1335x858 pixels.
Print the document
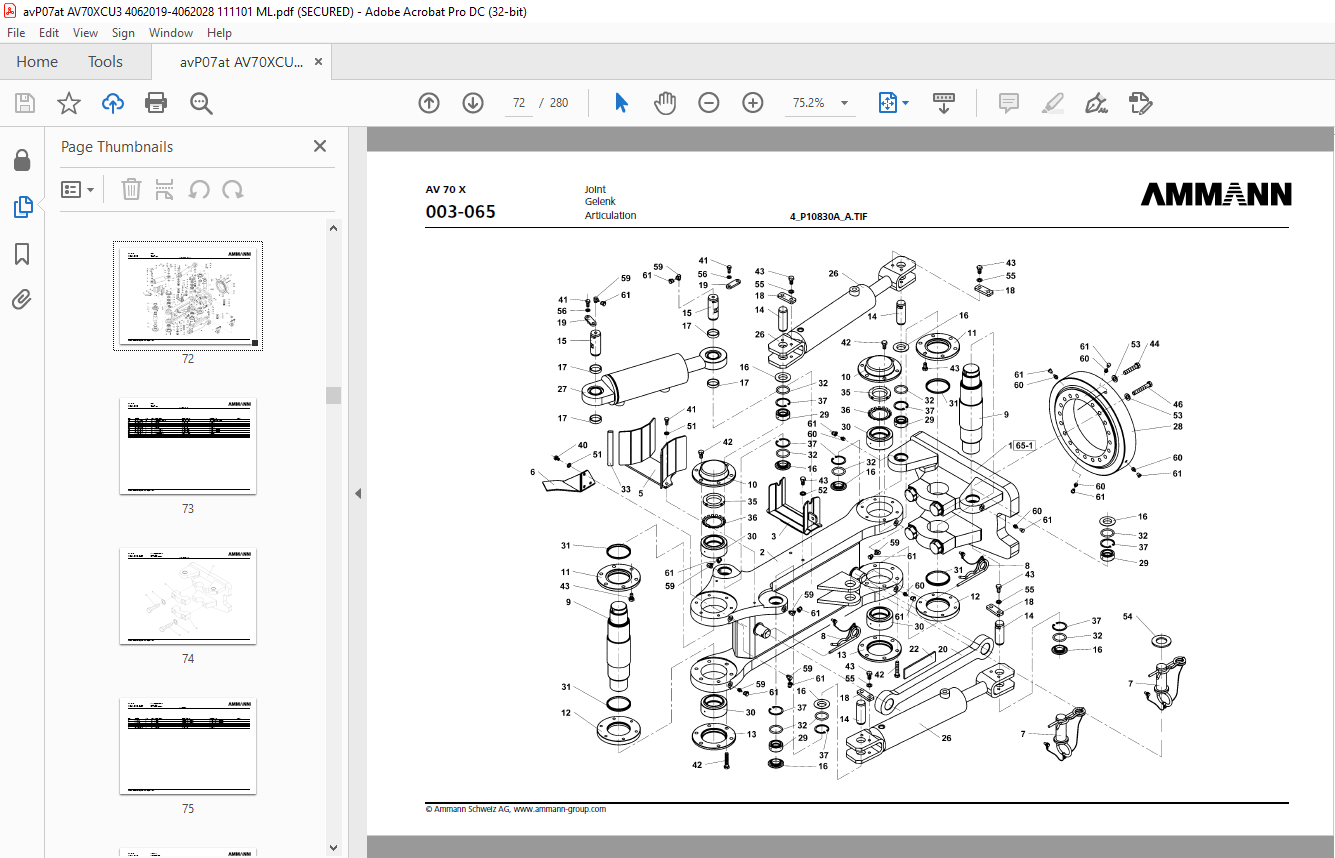(156, 103)
